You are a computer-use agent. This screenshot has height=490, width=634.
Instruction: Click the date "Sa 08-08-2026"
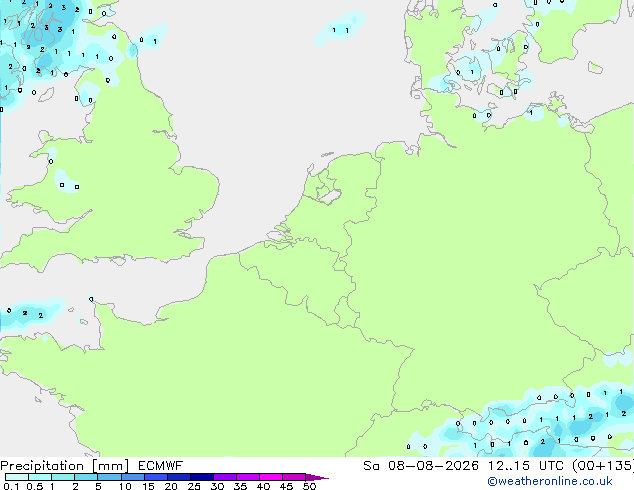click(x=421, y=466)
